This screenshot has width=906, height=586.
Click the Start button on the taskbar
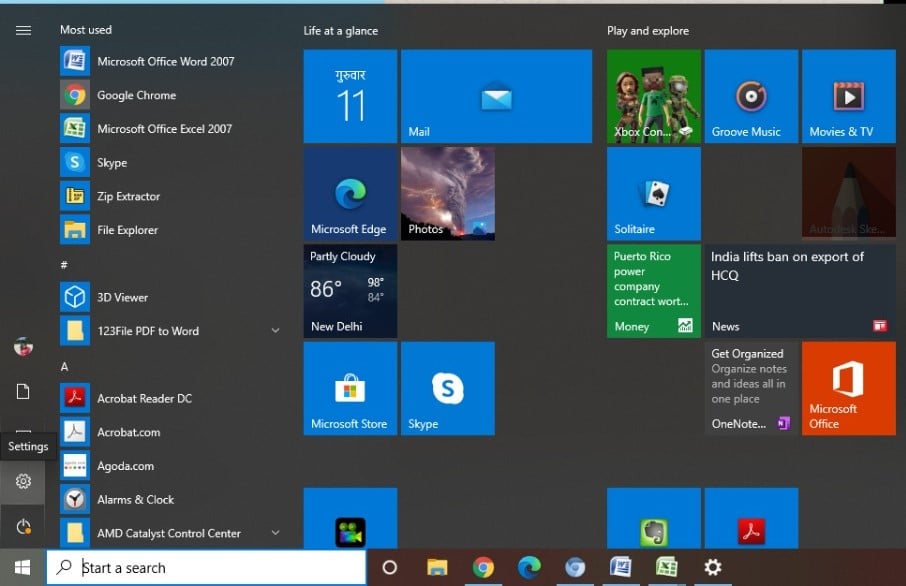(20, 567)
